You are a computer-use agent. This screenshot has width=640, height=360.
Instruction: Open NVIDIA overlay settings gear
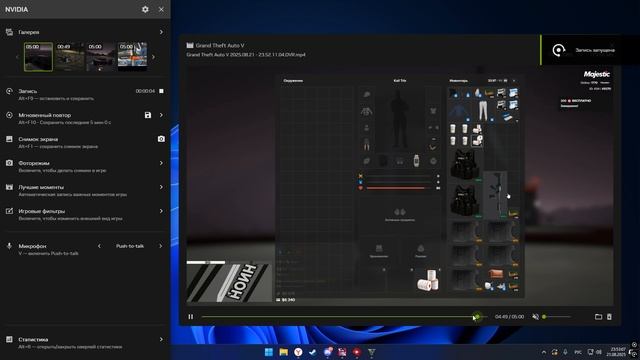(145, 9)
